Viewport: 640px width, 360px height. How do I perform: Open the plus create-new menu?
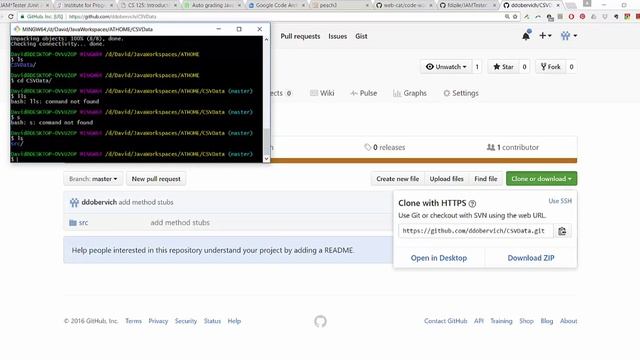[545, 36]
